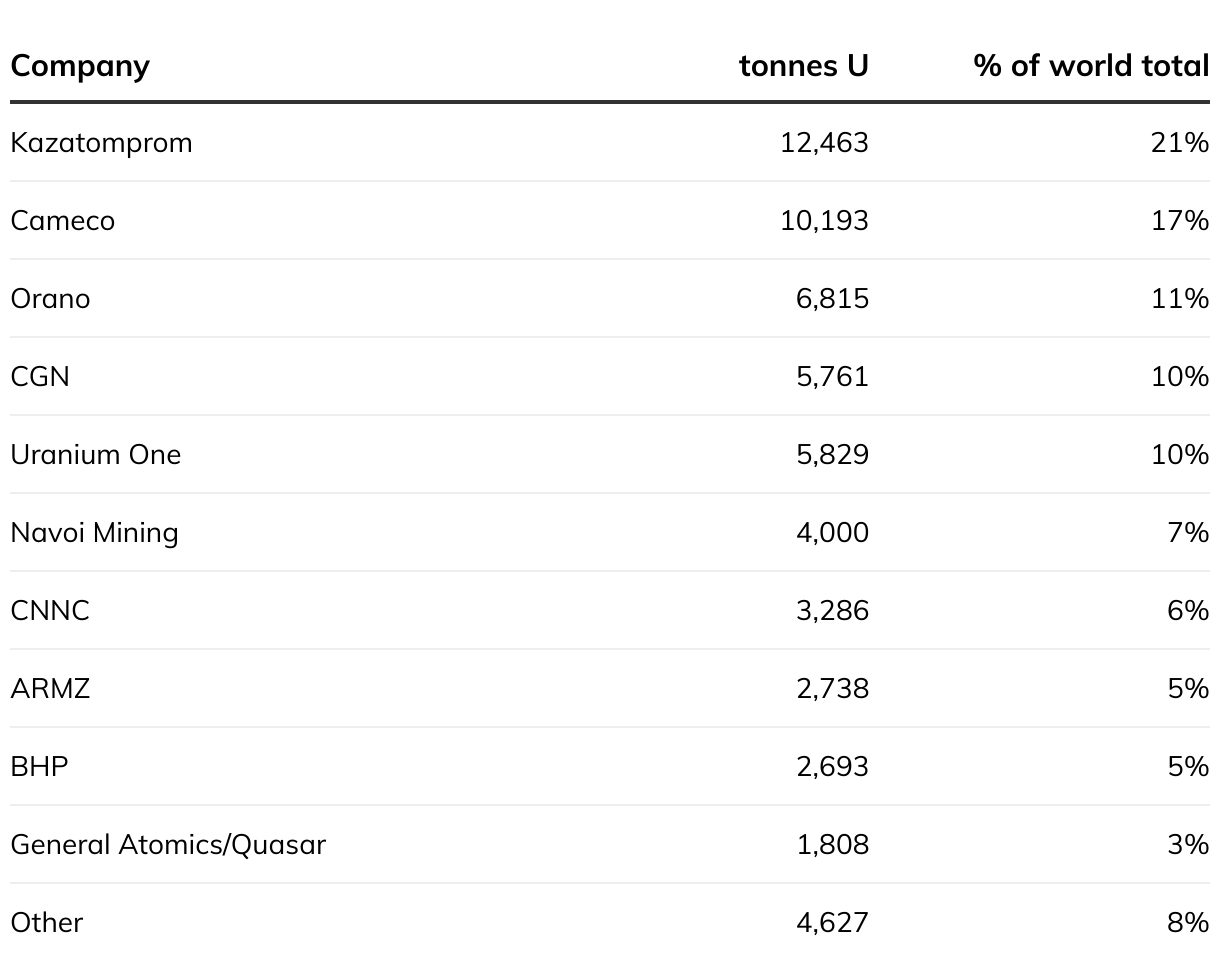
Task: Click General Atomics/Quasar company name
Action: point(168,845)
